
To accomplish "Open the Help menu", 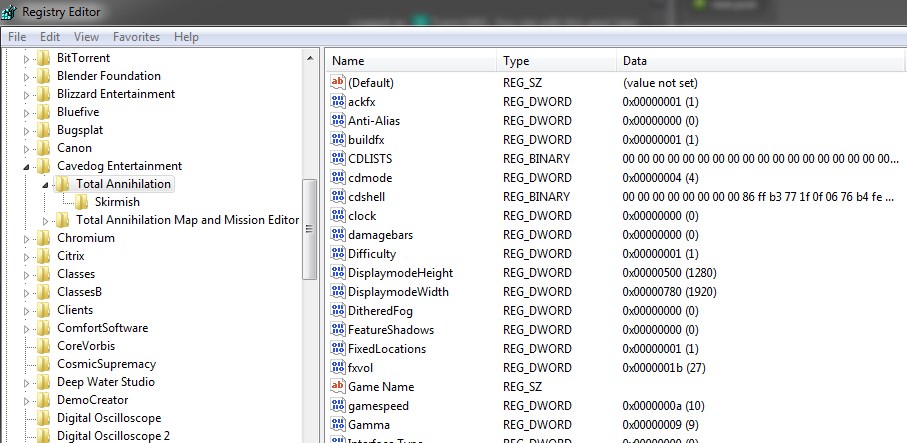I will (x=186, y=36).
